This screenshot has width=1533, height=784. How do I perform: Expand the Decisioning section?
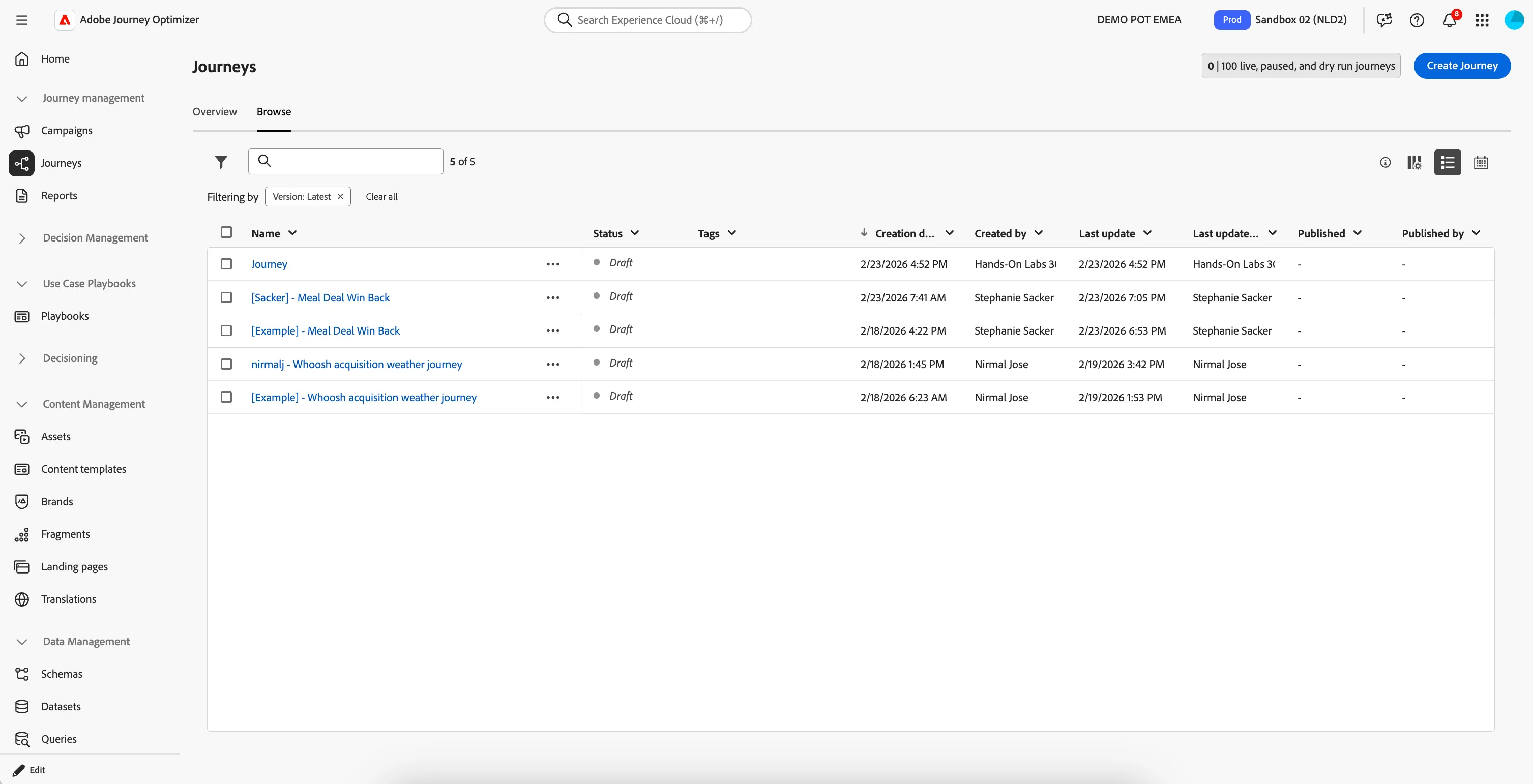tap(22, 358)
